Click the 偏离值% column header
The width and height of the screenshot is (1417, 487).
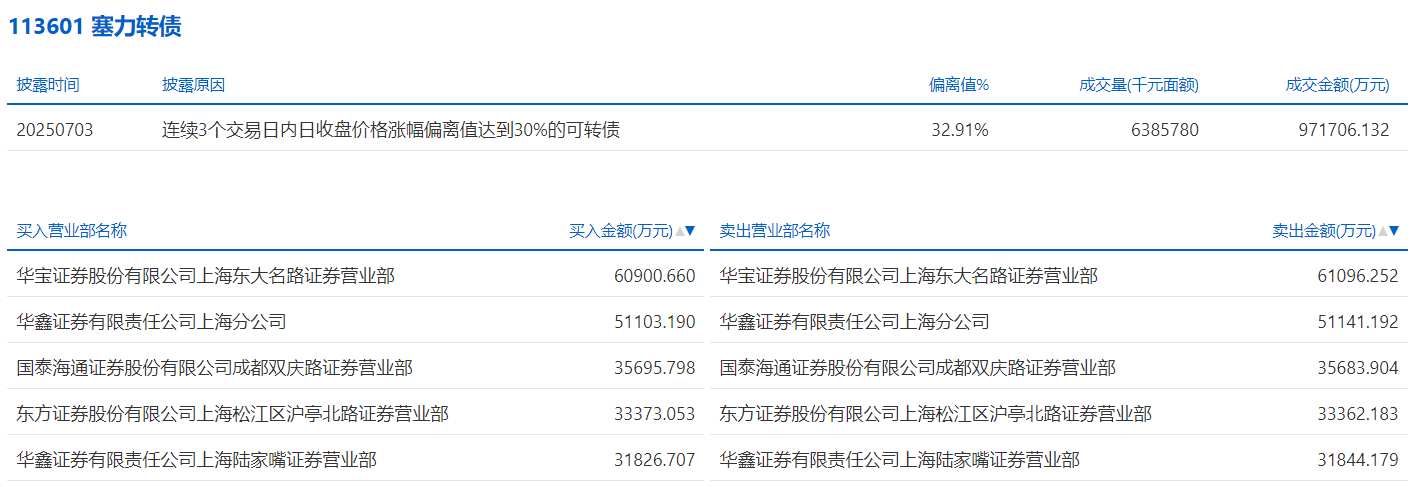(958, 85)
